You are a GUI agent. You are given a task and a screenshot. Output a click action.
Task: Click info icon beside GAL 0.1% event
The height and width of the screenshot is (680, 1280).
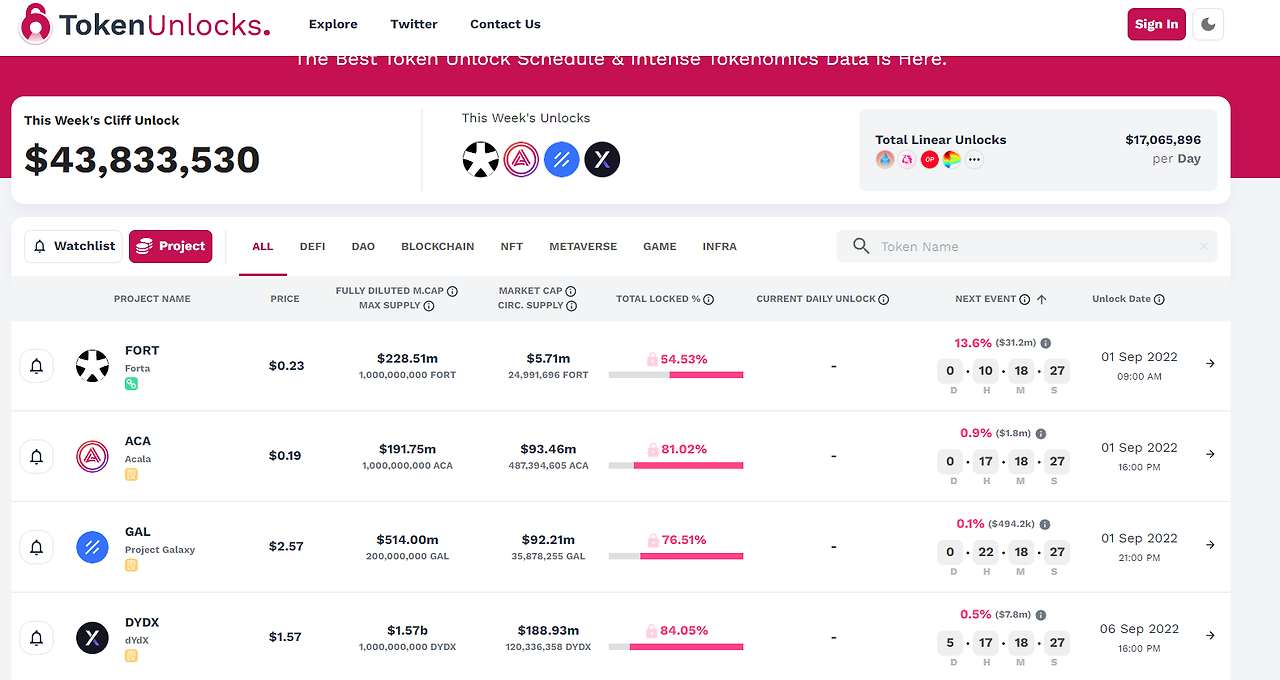pos(1045,524)
